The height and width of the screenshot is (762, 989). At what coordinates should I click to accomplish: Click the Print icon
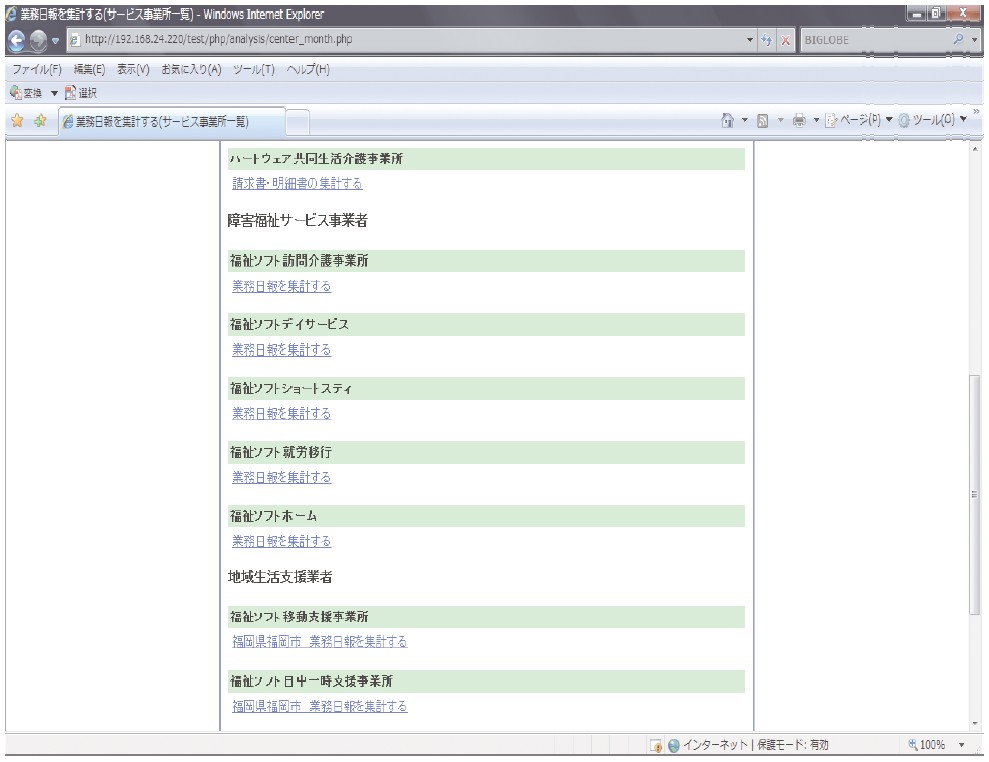pyautogui.click(x=799, y=120)
